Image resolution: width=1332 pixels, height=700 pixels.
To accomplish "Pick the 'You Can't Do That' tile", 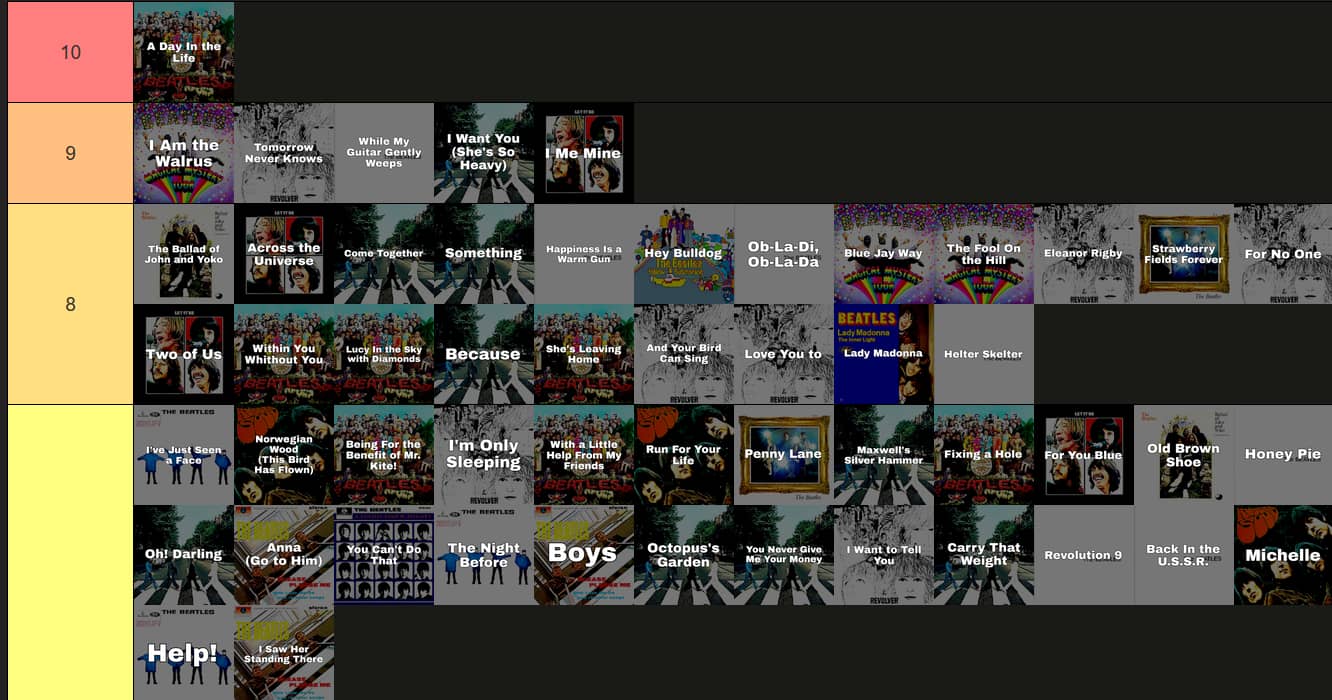I will (x=384, y=555).
